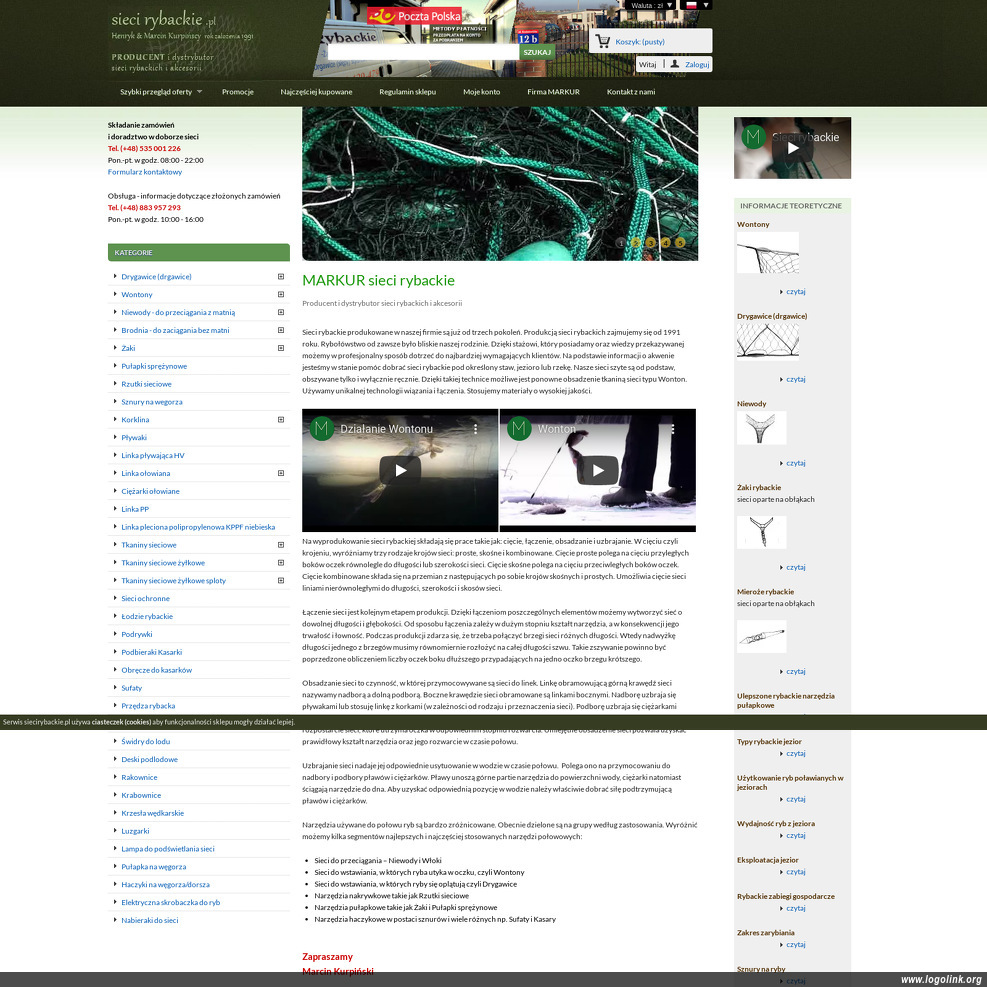Screen dimensions: 987x987
Task: Expand the Tkaniny sieciowe category
Action: (x=281, y=545)
